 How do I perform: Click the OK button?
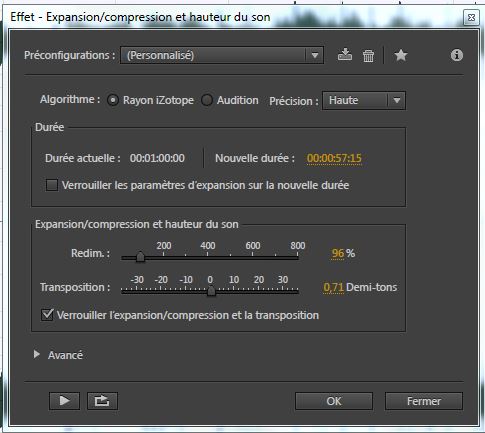tap(334, 401)
